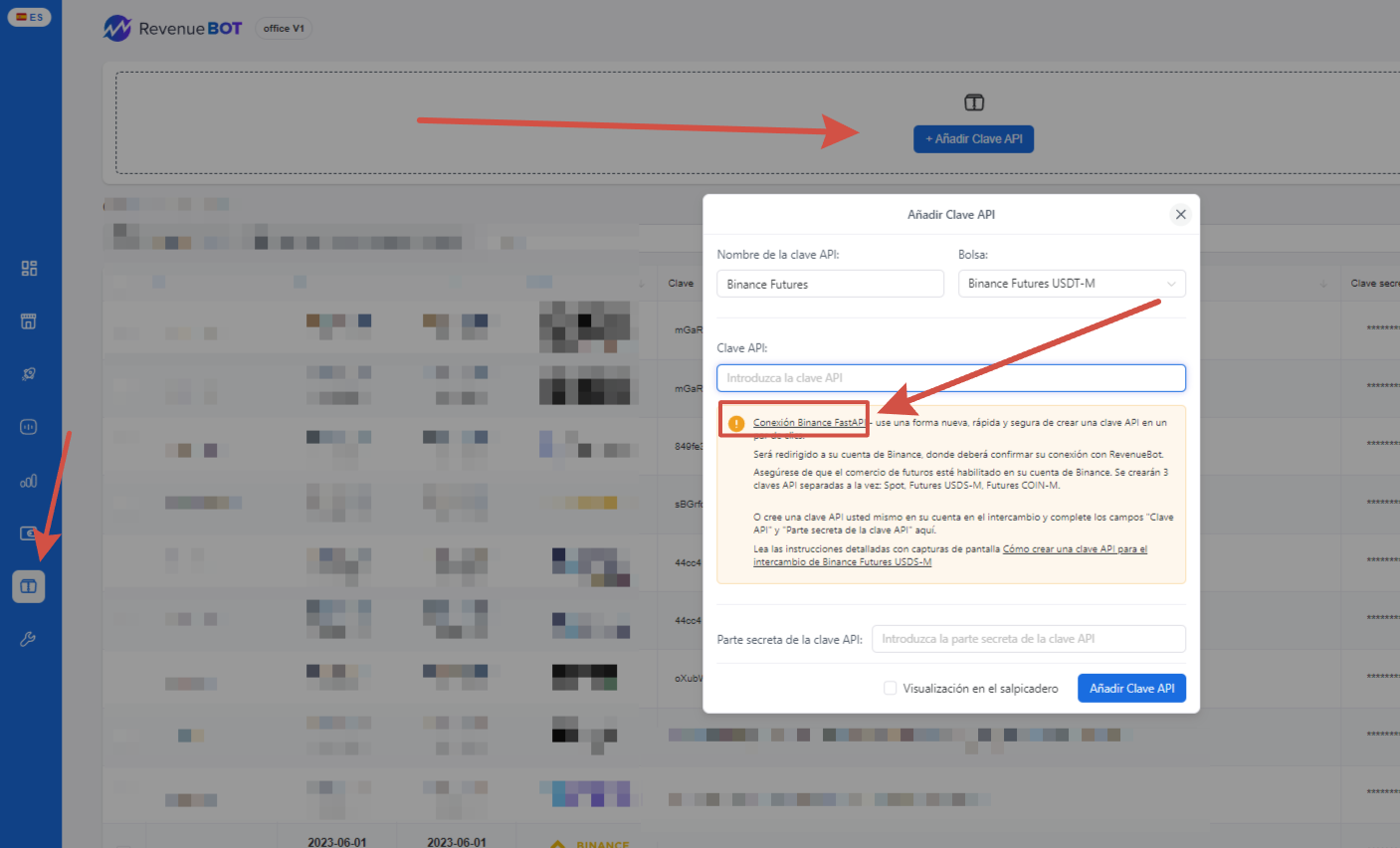Image resolution: width=1400 pixels, height=848 pixels.
Task: Open the bot terminal icon in sidebar
Action: coord(29,427)
